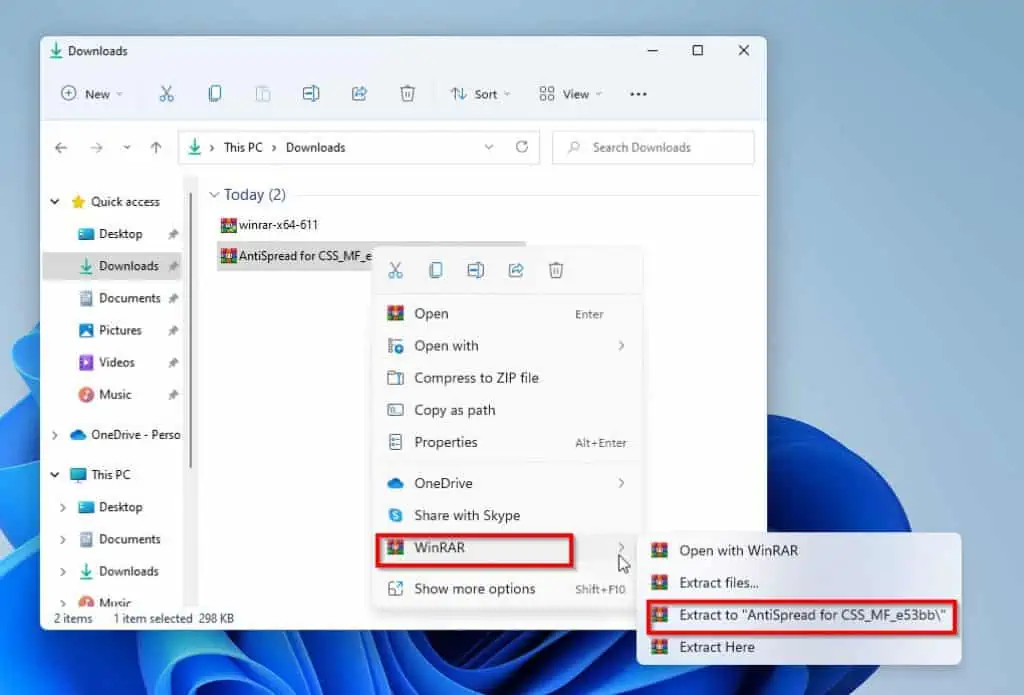Choose Open with in the context menu

(507, 346)
